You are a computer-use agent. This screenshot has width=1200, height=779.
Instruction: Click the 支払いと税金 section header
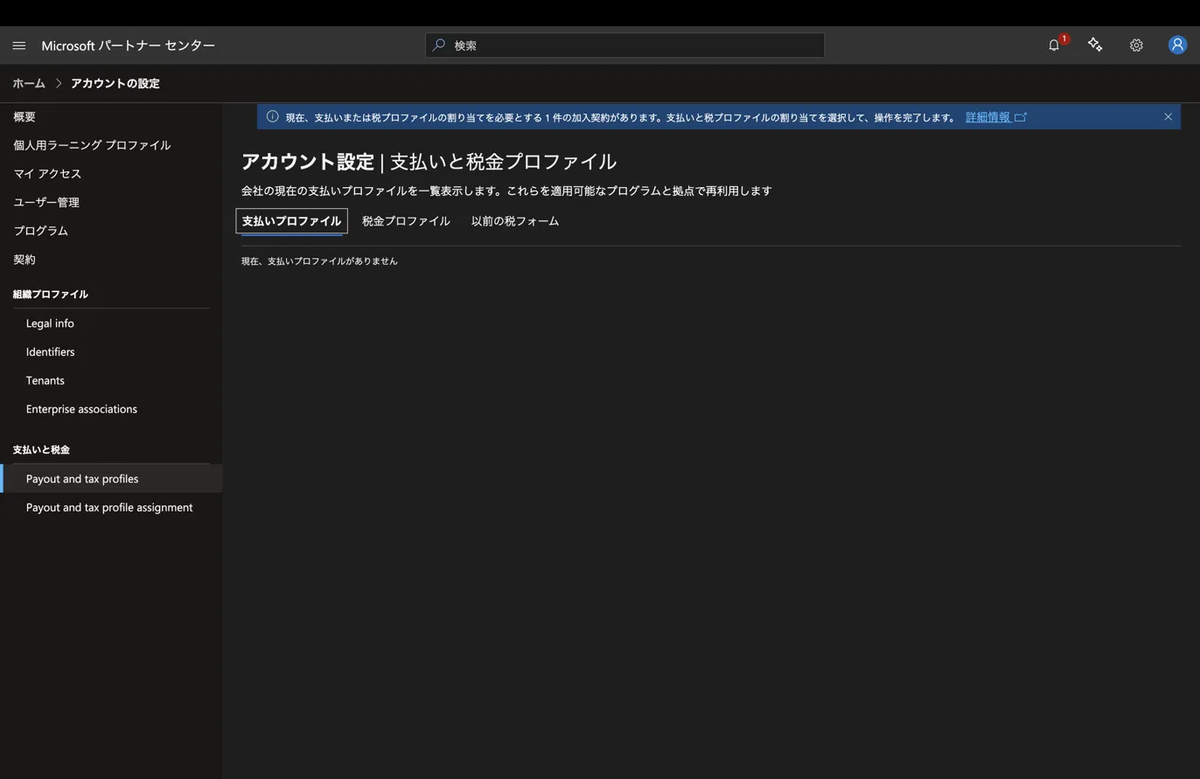[41, 450]
